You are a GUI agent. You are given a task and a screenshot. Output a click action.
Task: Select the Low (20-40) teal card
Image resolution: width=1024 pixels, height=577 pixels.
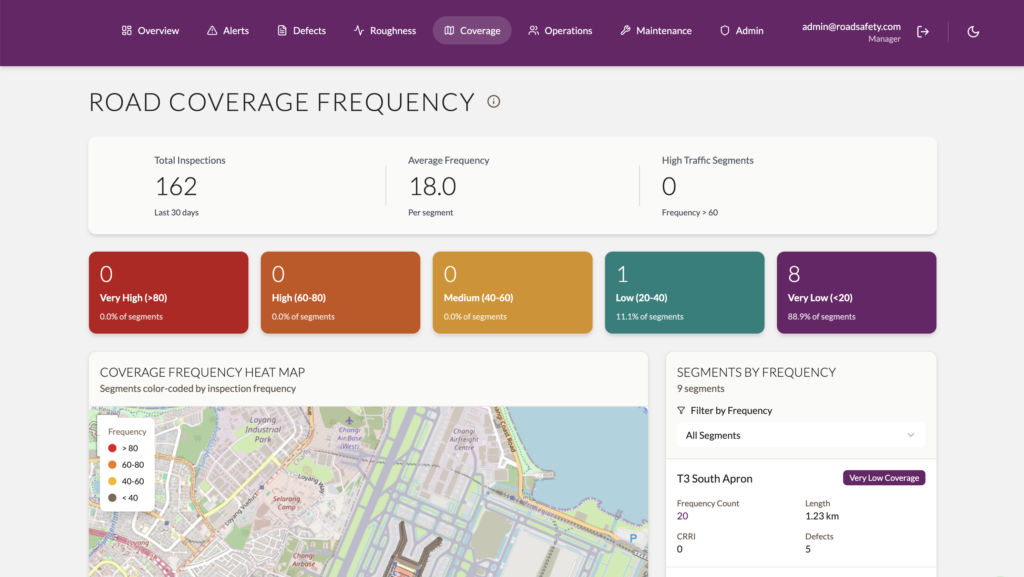pyautogui.click(x=684, y=292)
